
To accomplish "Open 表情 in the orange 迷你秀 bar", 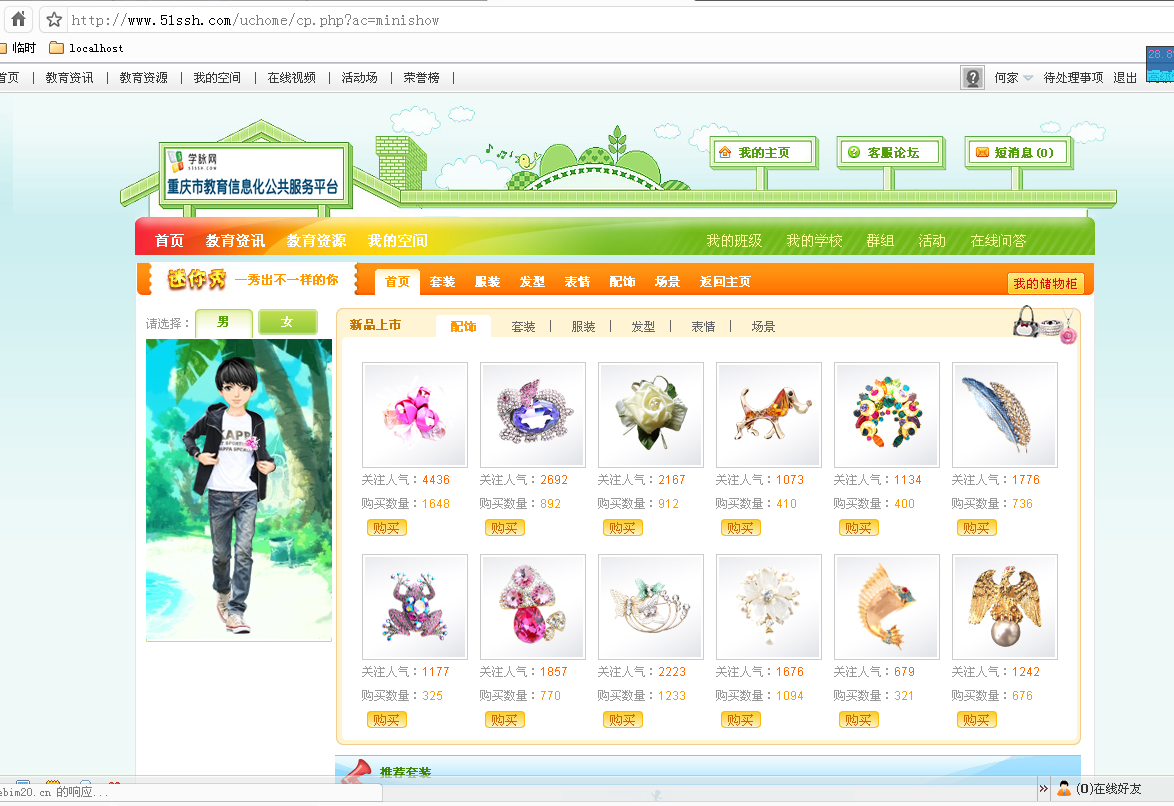I will [x=577, y=282].
